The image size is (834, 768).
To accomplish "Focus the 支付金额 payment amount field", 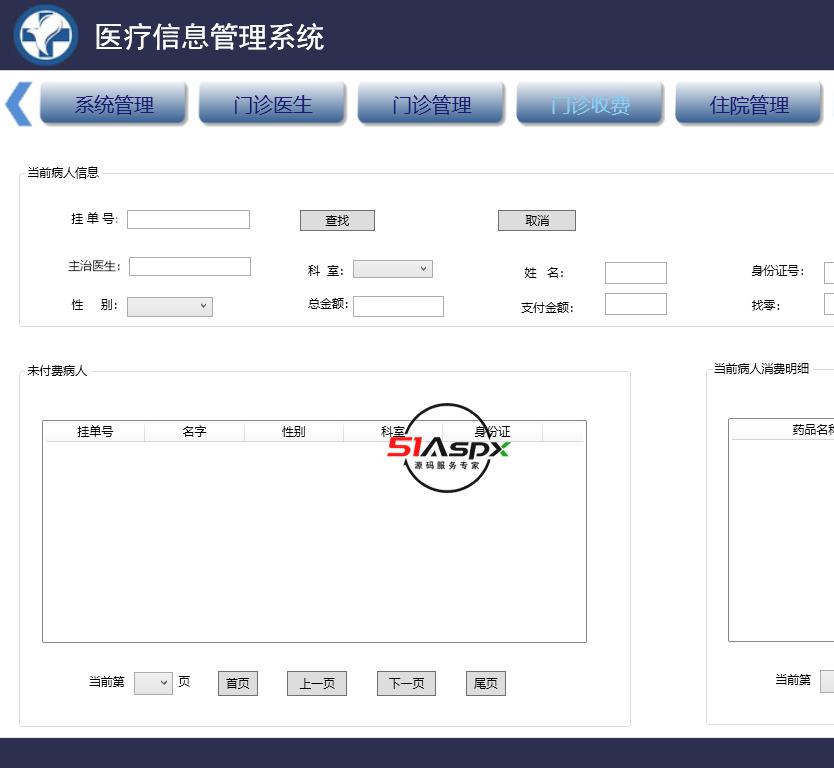I will click(636, 304).
